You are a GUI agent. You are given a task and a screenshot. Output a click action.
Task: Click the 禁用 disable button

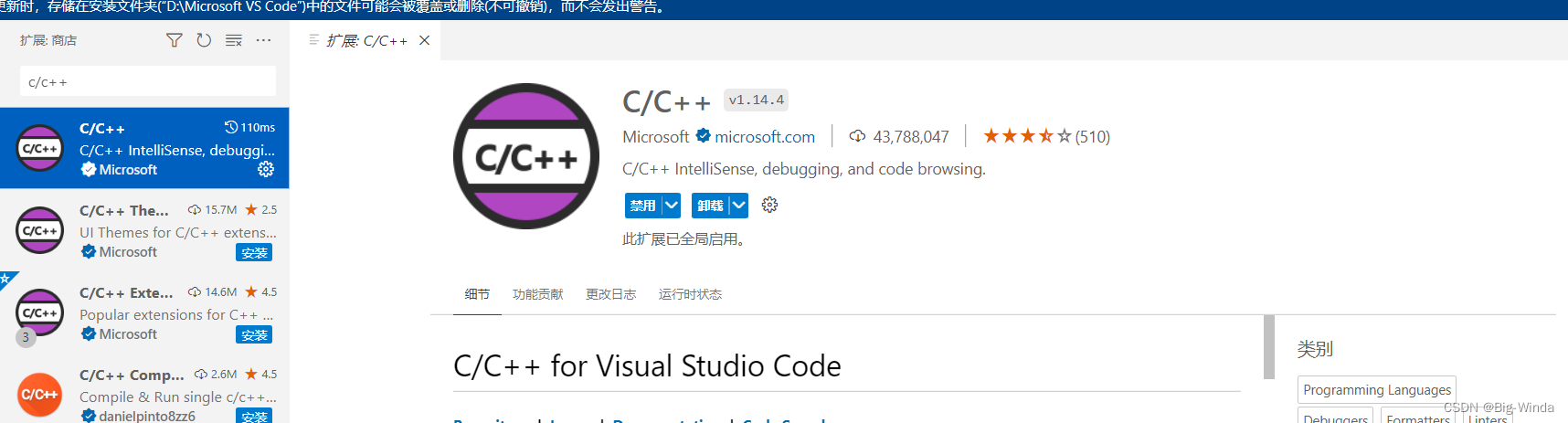(x=643, y=206)
